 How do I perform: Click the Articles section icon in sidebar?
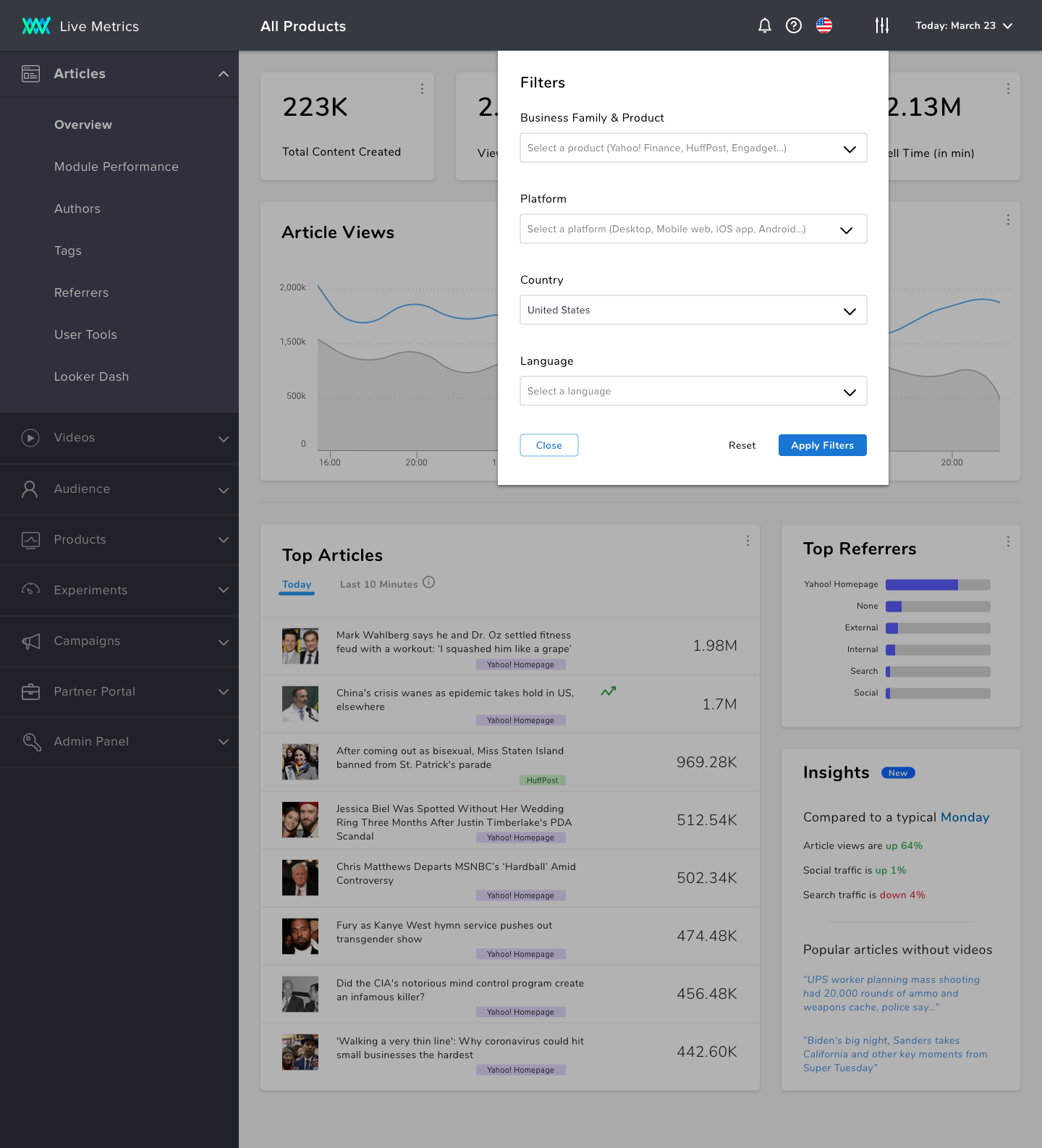[x=30, y=74]
